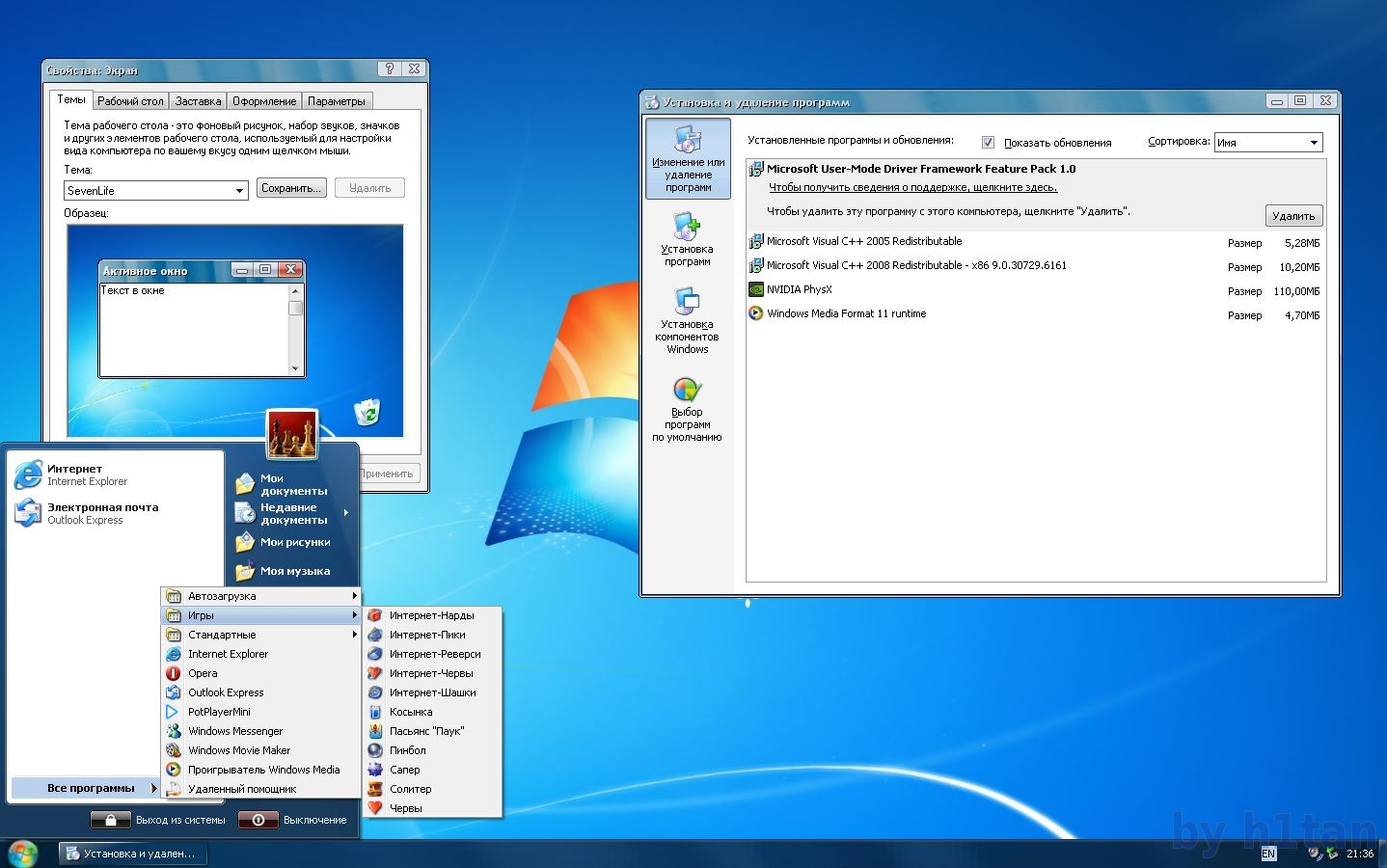
Task: Expand the Автозагрузка submenu
Action: pyautogui.click(x=260, y=596)
